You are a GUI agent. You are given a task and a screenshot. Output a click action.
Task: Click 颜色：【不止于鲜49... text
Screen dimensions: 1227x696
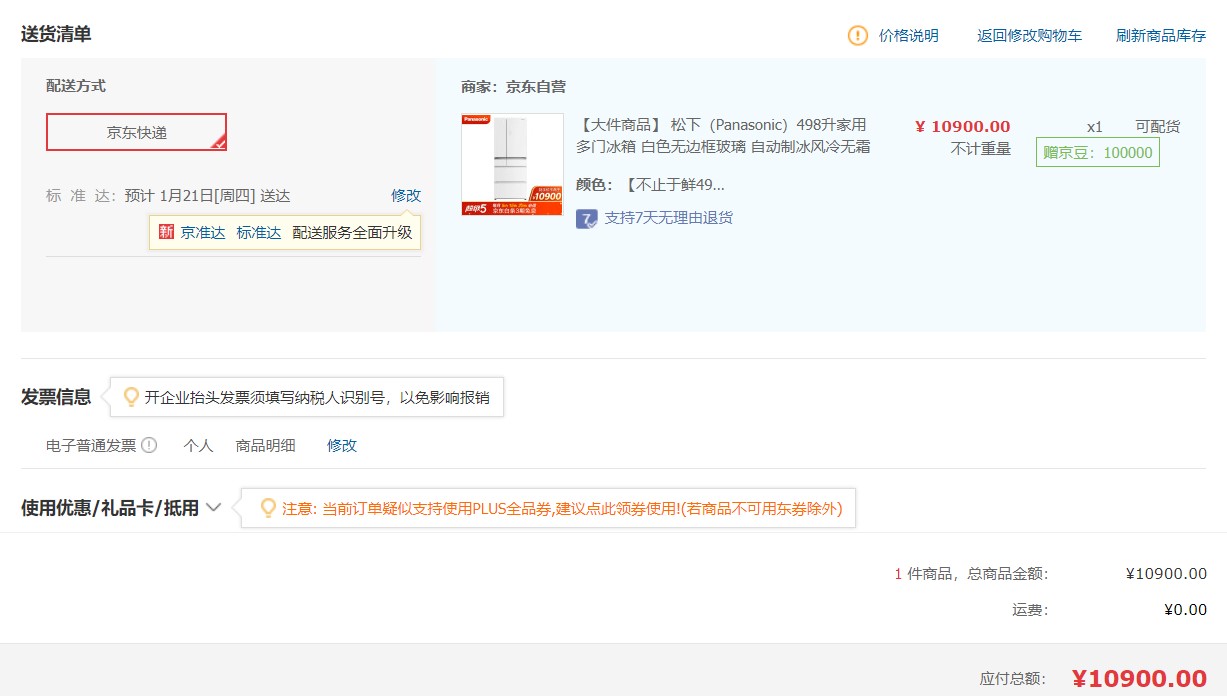650,185
